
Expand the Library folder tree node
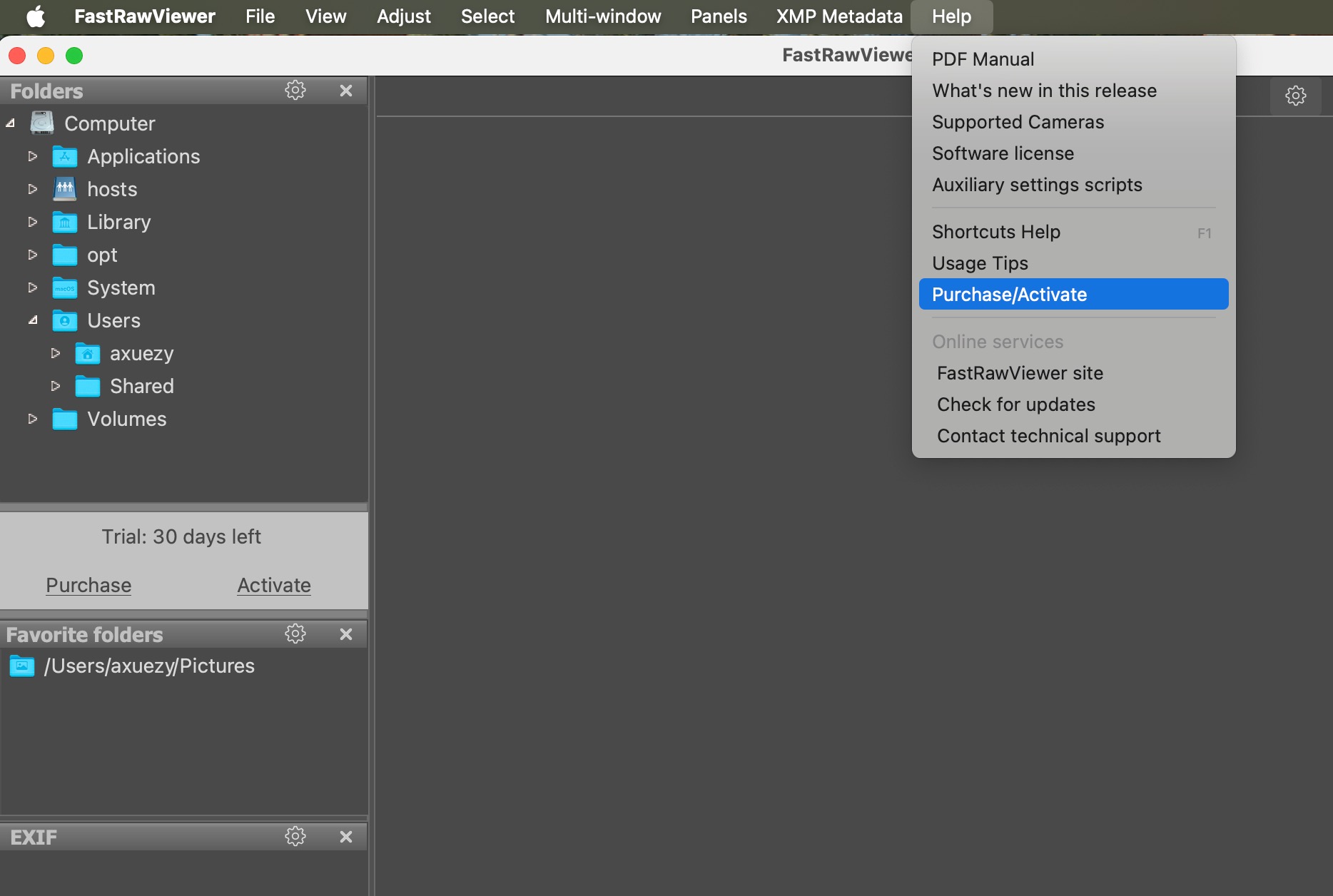coord(33,222)
